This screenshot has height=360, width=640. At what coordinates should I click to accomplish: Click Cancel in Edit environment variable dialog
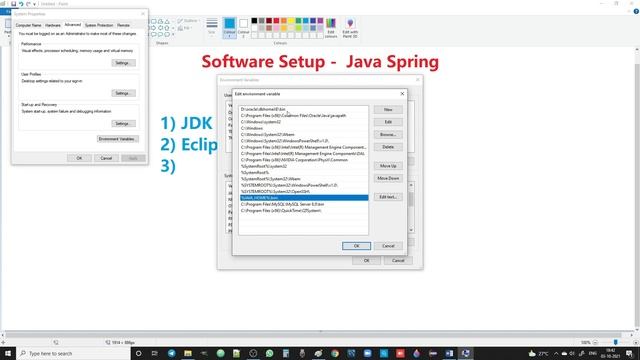[388, 246]
